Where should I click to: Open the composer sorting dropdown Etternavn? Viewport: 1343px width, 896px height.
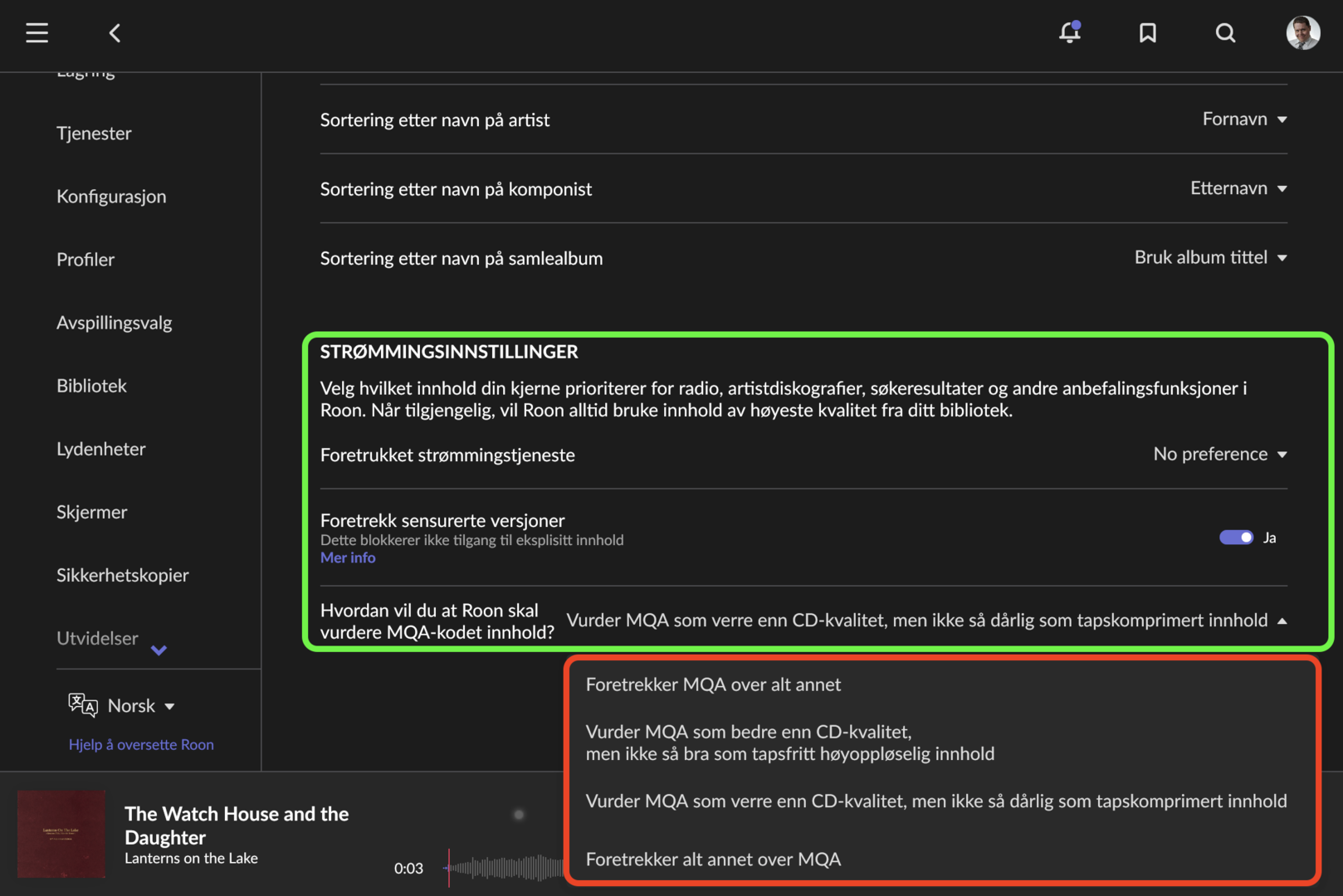tap(1238, 188)
